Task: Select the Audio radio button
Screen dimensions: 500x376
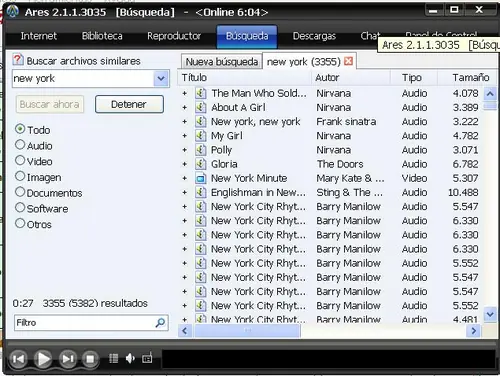Action: [x=20, y=145]
